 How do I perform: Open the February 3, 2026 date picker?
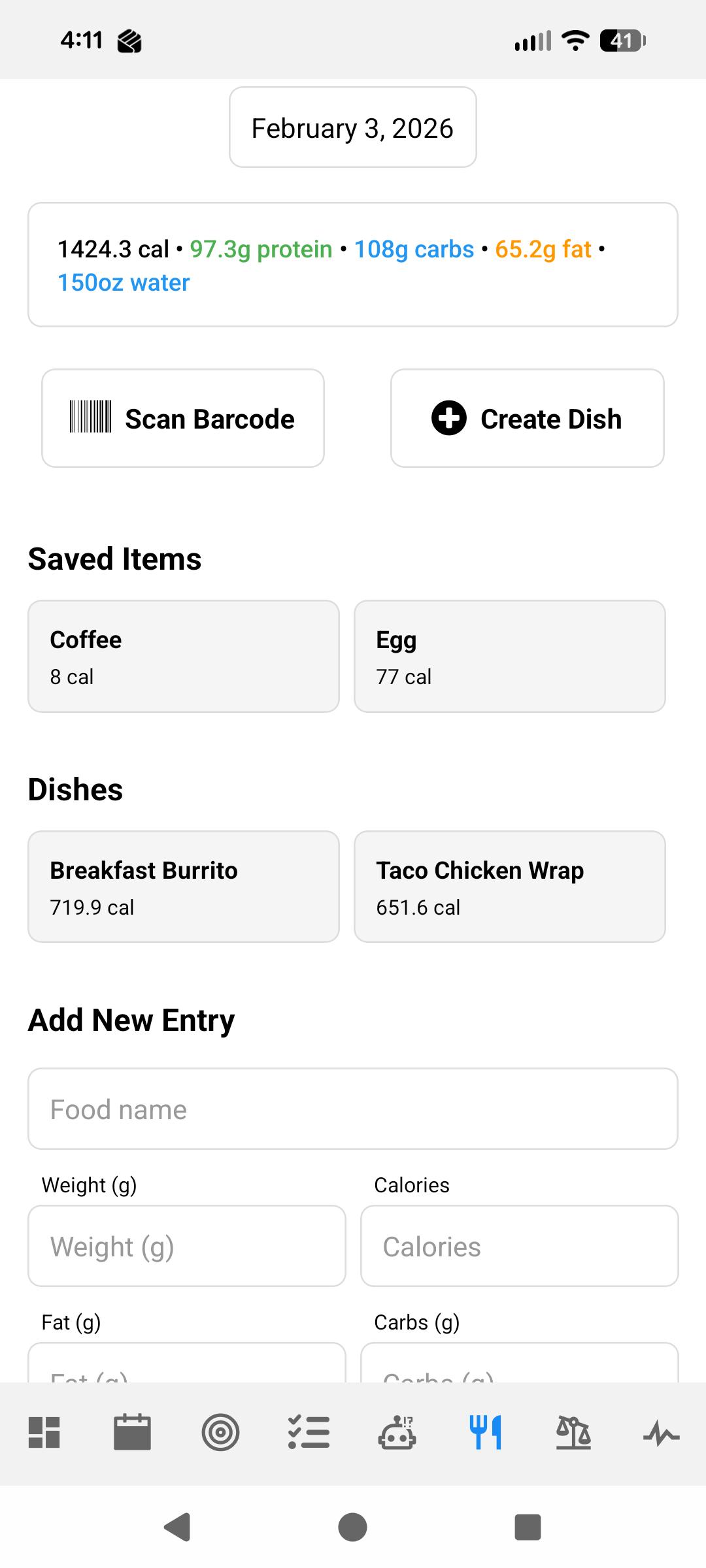coord(353,127)
